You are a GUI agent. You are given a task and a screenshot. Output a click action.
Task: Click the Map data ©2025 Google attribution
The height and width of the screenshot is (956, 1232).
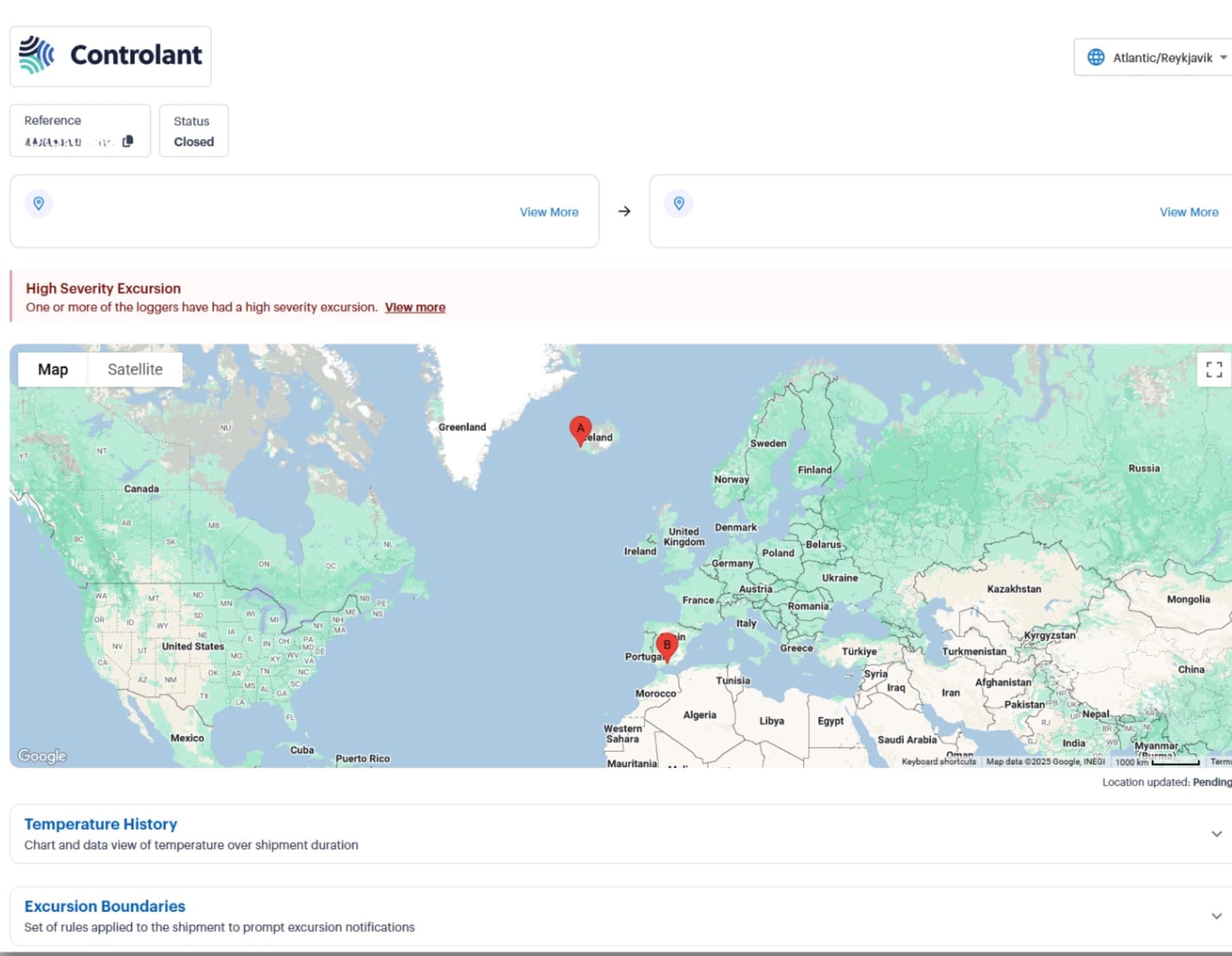[1046, 762]
